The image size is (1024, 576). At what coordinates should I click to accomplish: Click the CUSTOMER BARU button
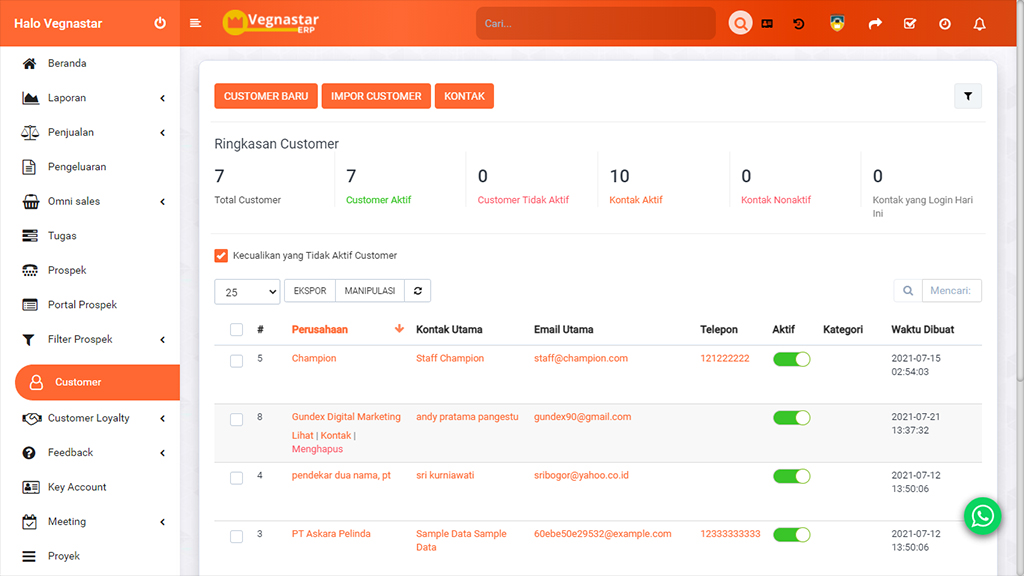pyautogui.click(x=266, y=96)
